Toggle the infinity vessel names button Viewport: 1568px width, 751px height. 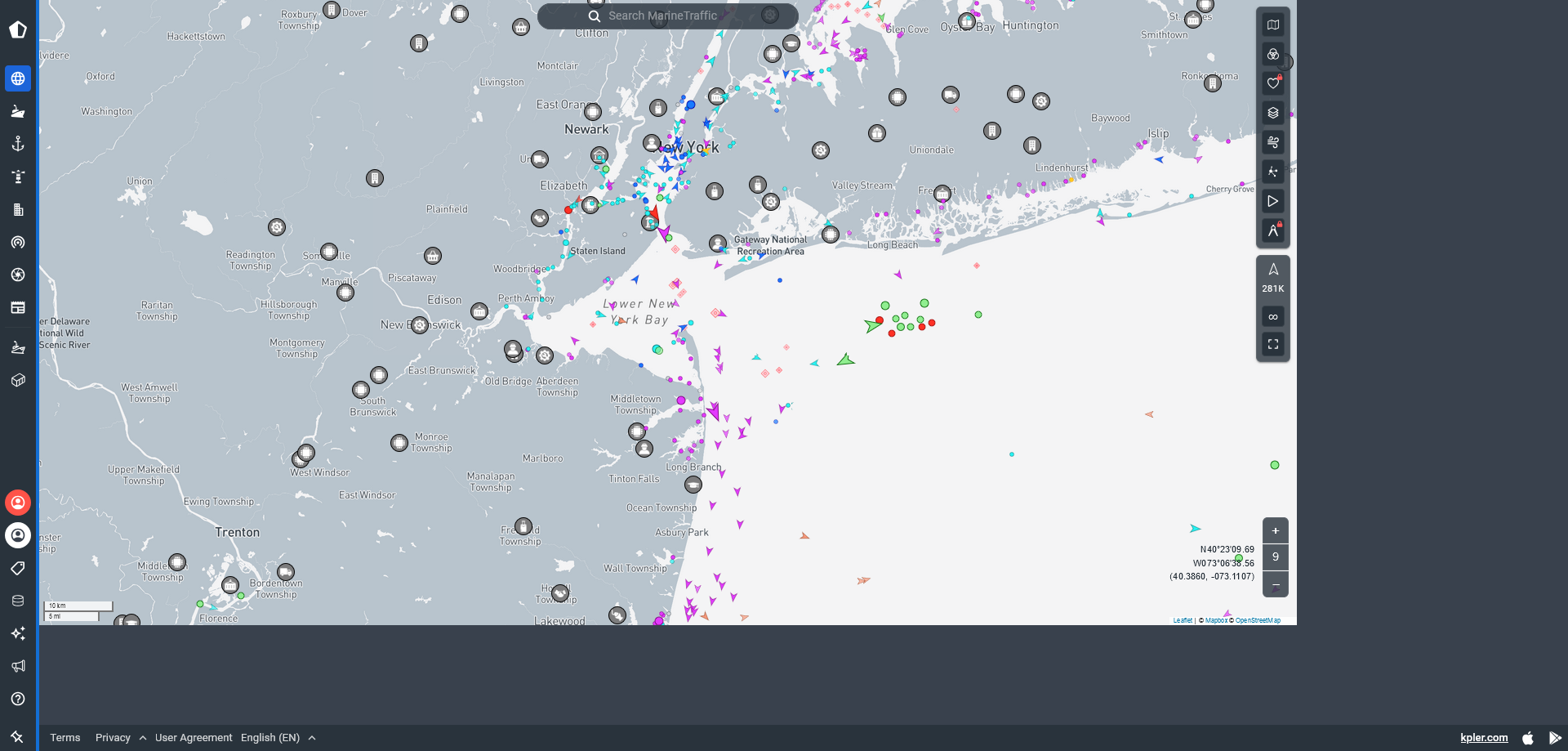tap(1273, 316)
